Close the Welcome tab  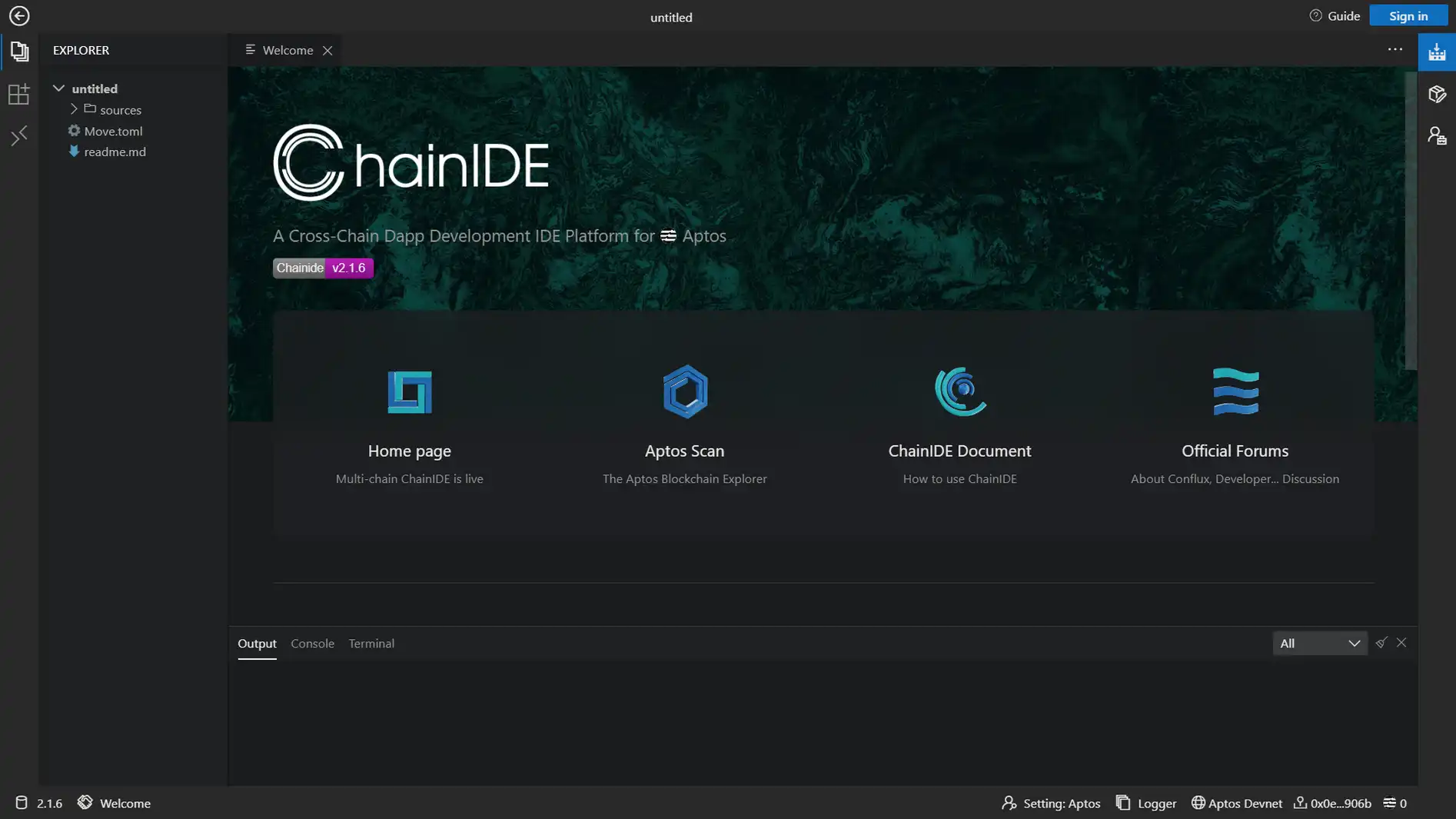point(327,51)
